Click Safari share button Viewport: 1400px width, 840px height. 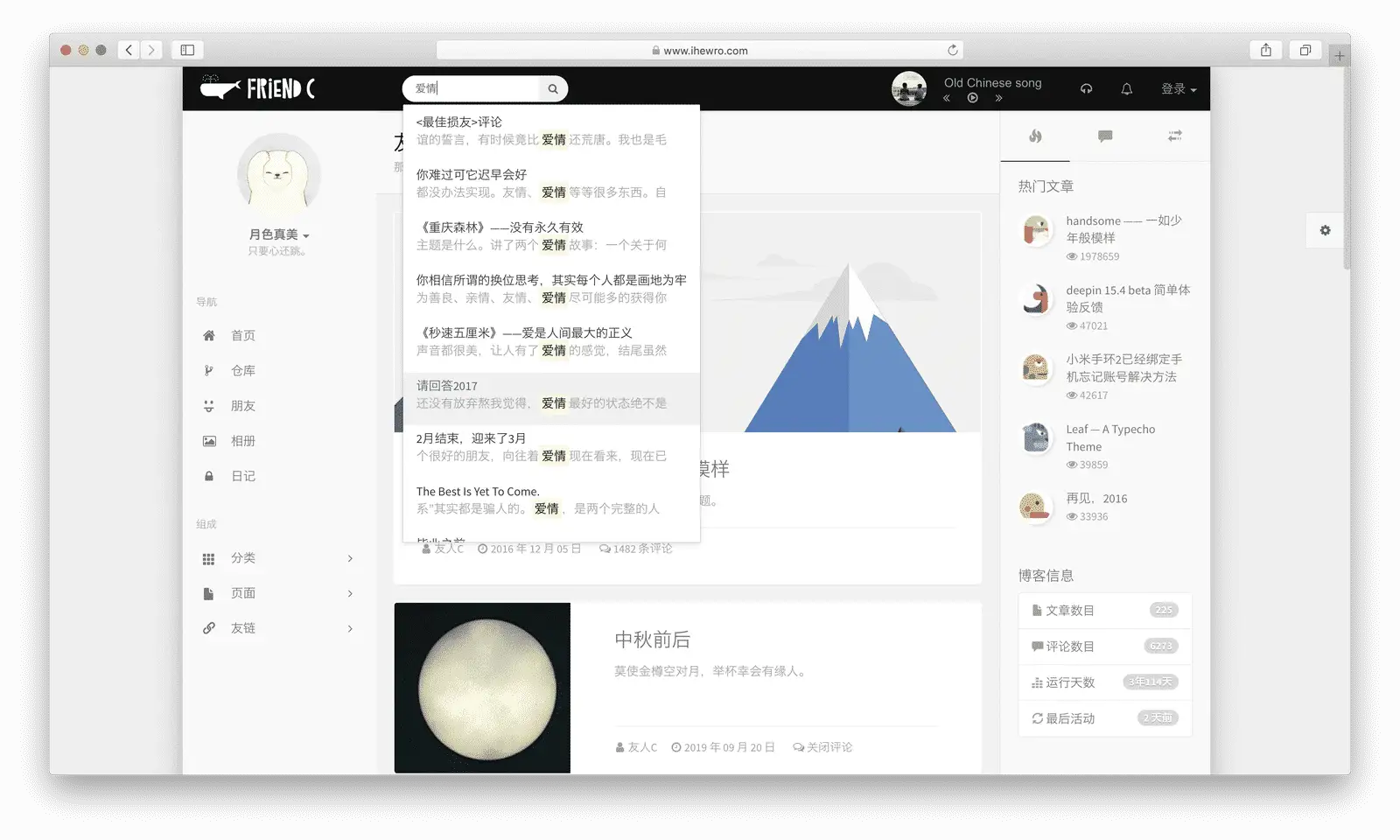(x=1266, y=50)
